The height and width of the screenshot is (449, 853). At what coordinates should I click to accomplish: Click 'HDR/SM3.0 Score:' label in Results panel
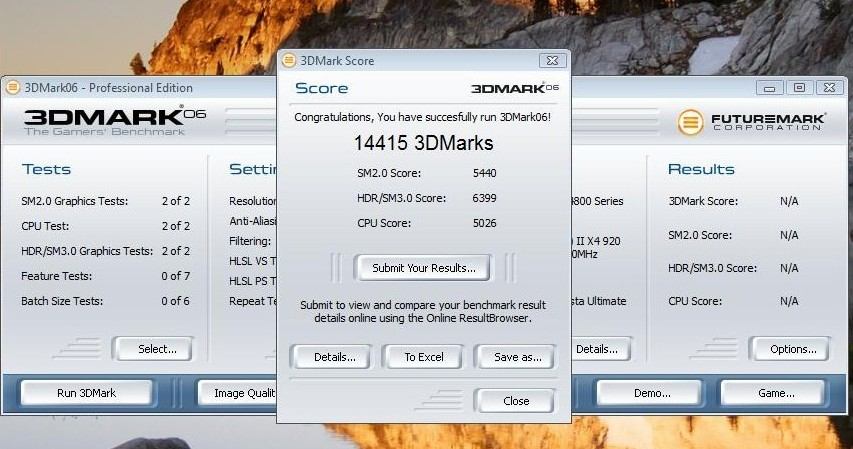click(713, 268)
